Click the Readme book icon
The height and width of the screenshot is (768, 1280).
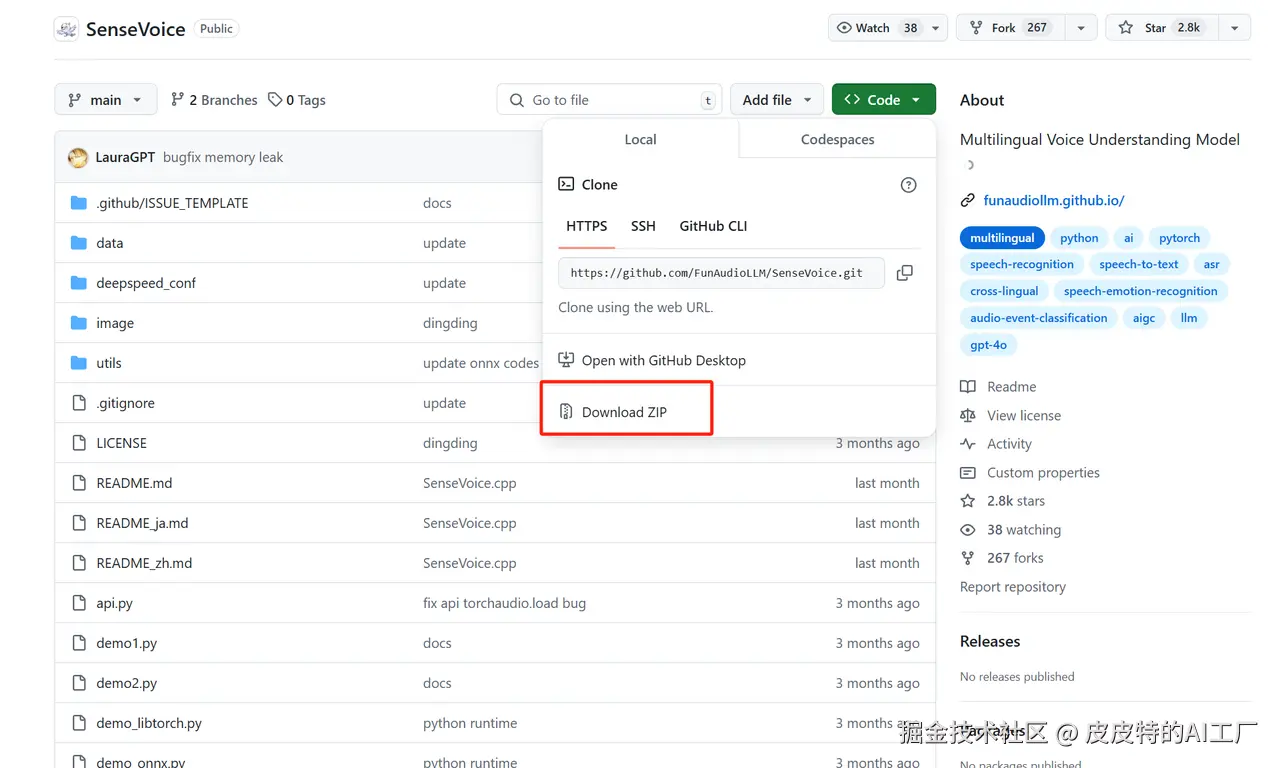coord(967,387)
